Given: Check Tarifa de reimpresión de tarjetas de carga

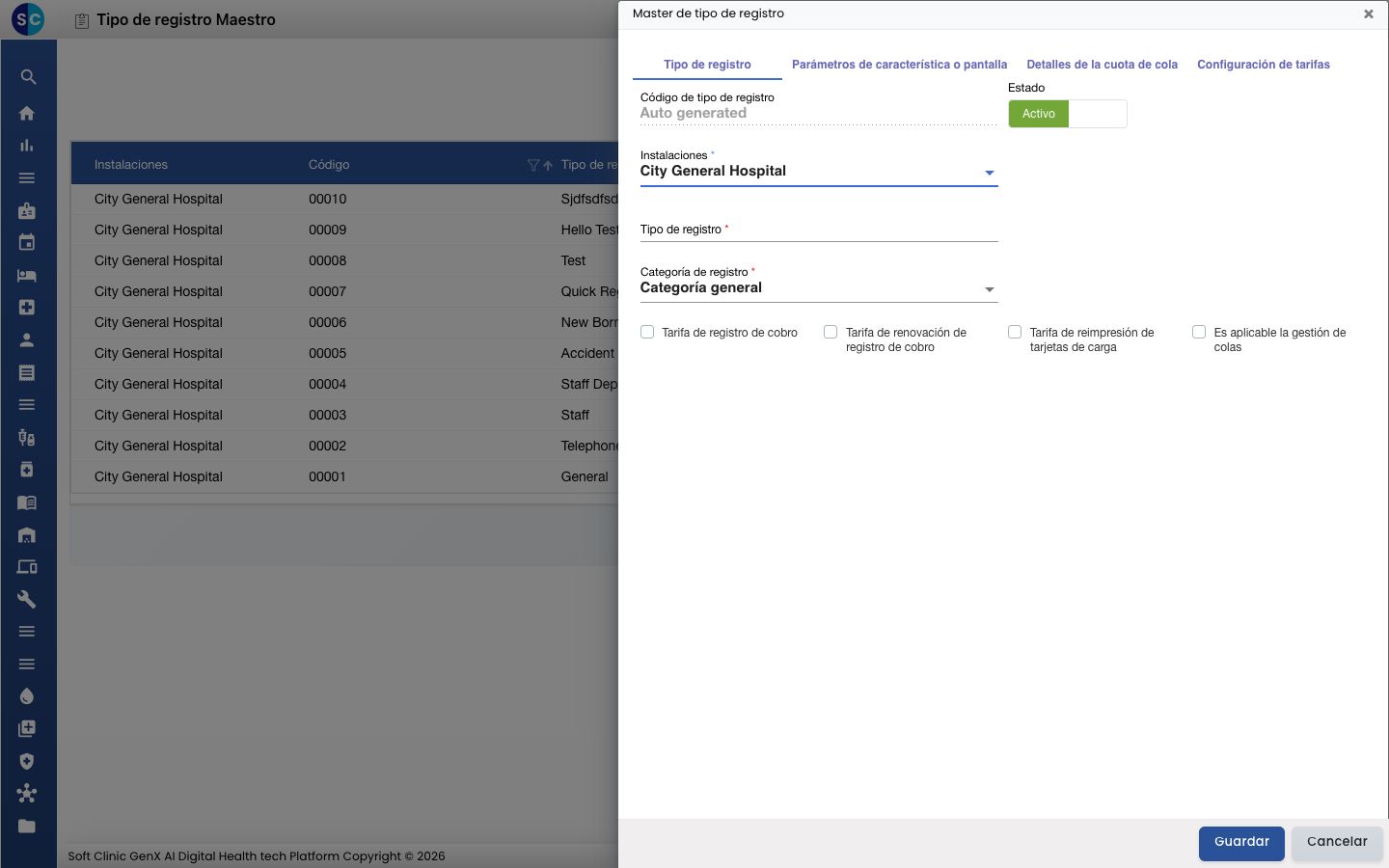Looking at the screenshot, I should (1015, 332).
